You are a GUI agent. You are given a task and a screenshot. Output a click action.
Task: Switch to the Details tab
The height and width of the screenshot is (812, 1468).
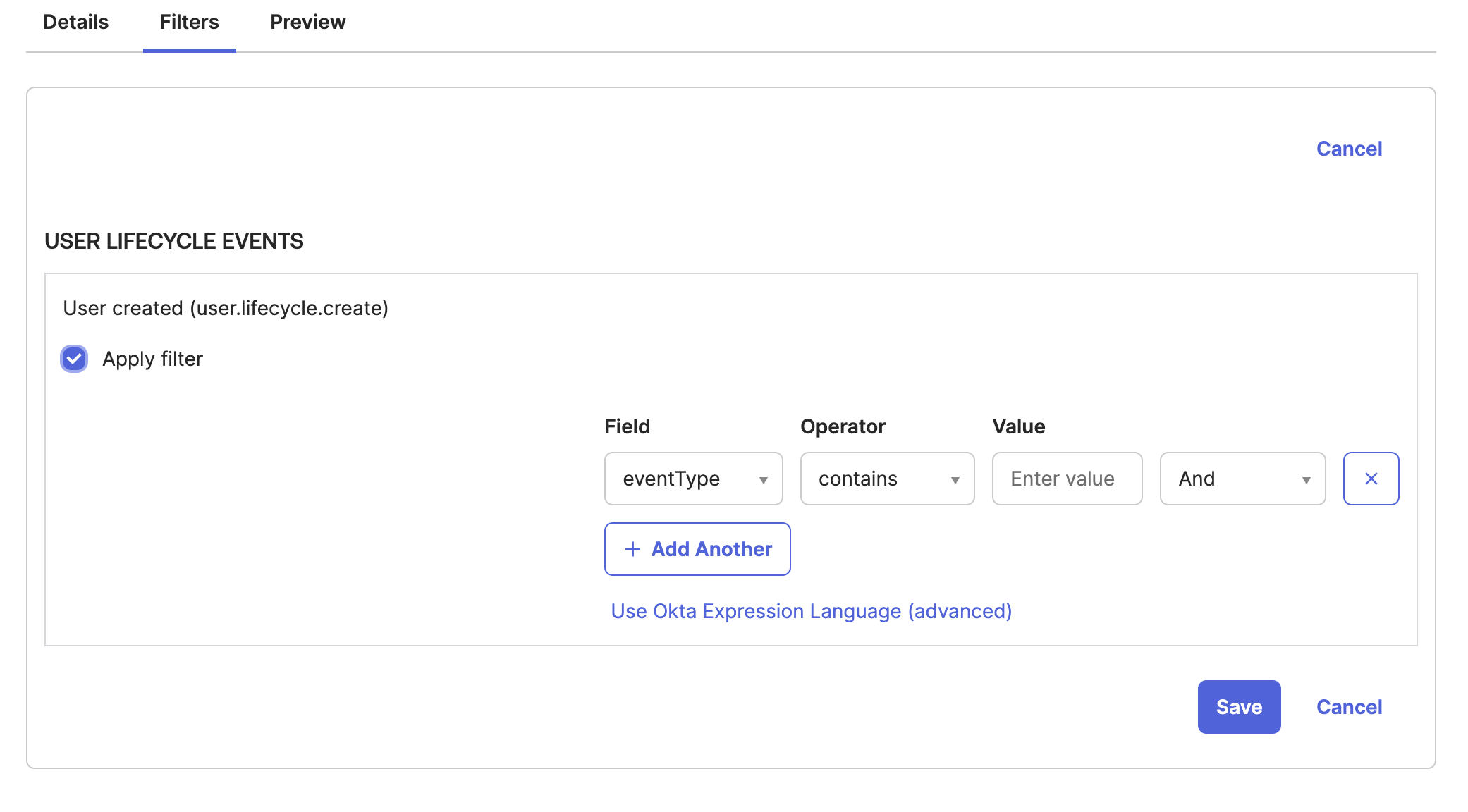(76, 23)
